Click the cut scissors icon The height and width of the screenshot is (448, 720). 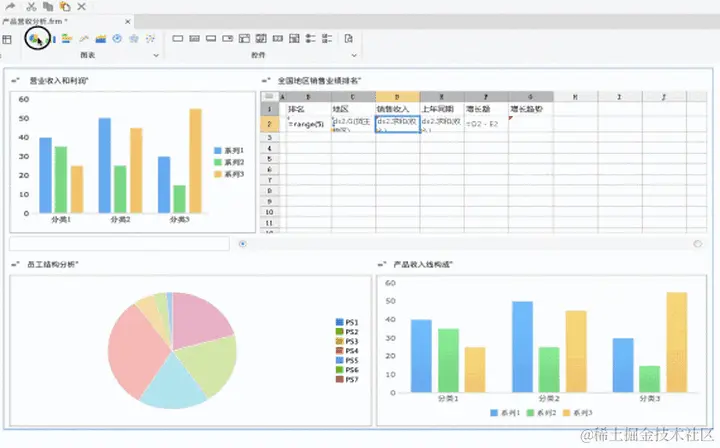coord(31,6)
